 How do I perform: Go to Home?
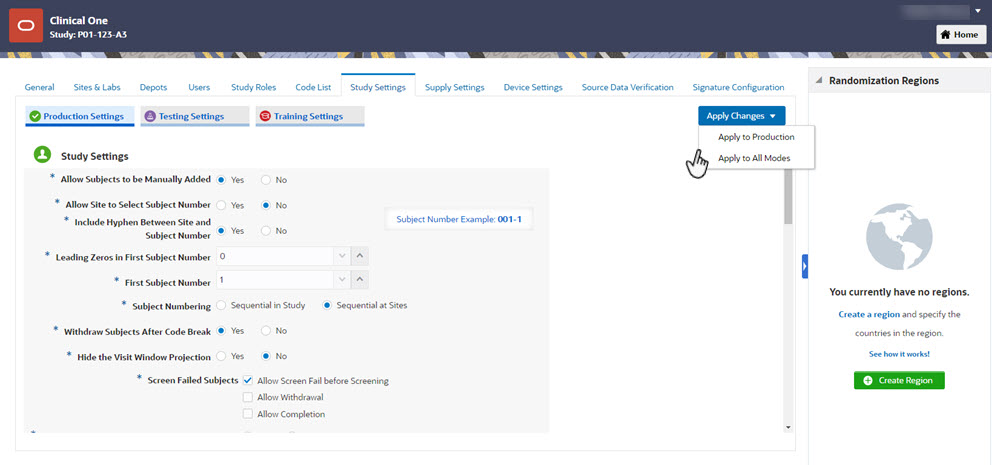click(960, 35)
